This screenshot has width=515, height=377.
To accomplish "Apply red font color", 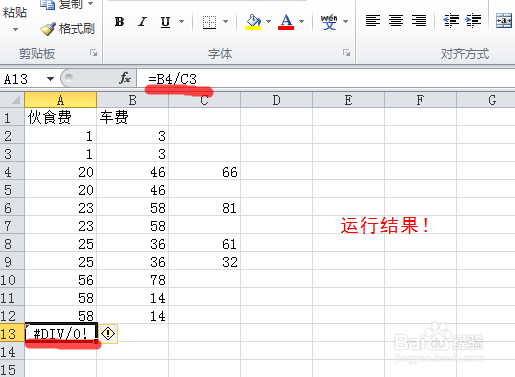I will tap(286, 22).
